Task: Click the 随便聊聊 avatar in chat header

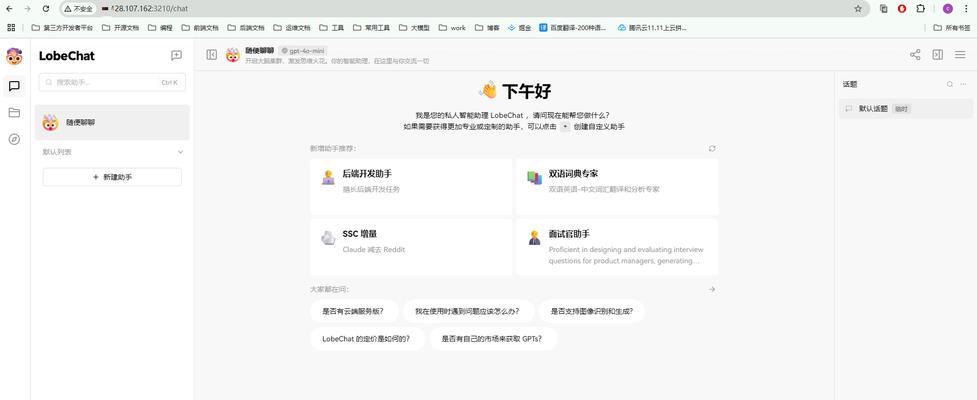Action: 232,55
